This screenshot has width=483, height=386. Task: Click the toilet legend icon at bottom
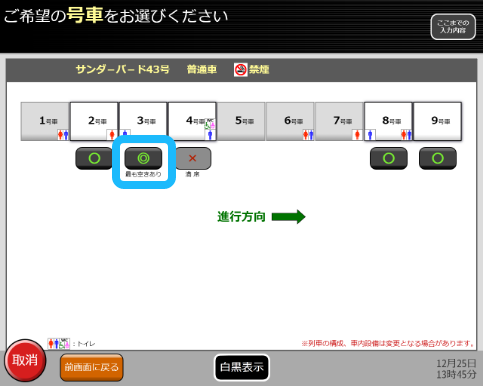click(59, 343)
